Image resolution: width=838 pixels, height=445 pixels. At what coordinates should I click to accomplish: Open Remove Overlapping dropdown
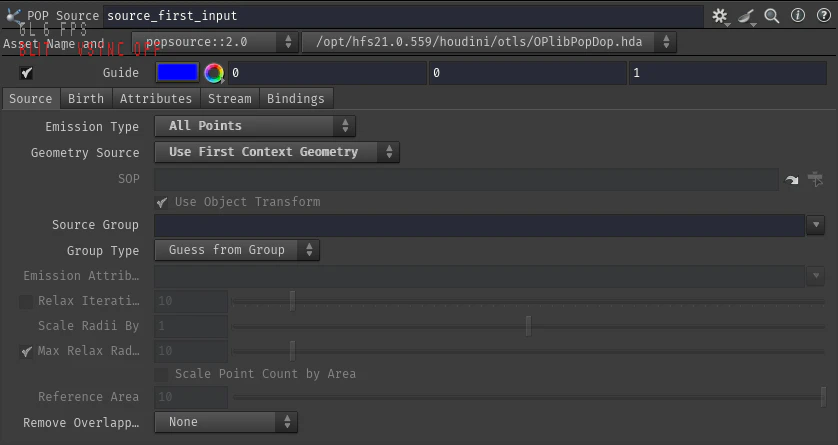tap(226, 422)
